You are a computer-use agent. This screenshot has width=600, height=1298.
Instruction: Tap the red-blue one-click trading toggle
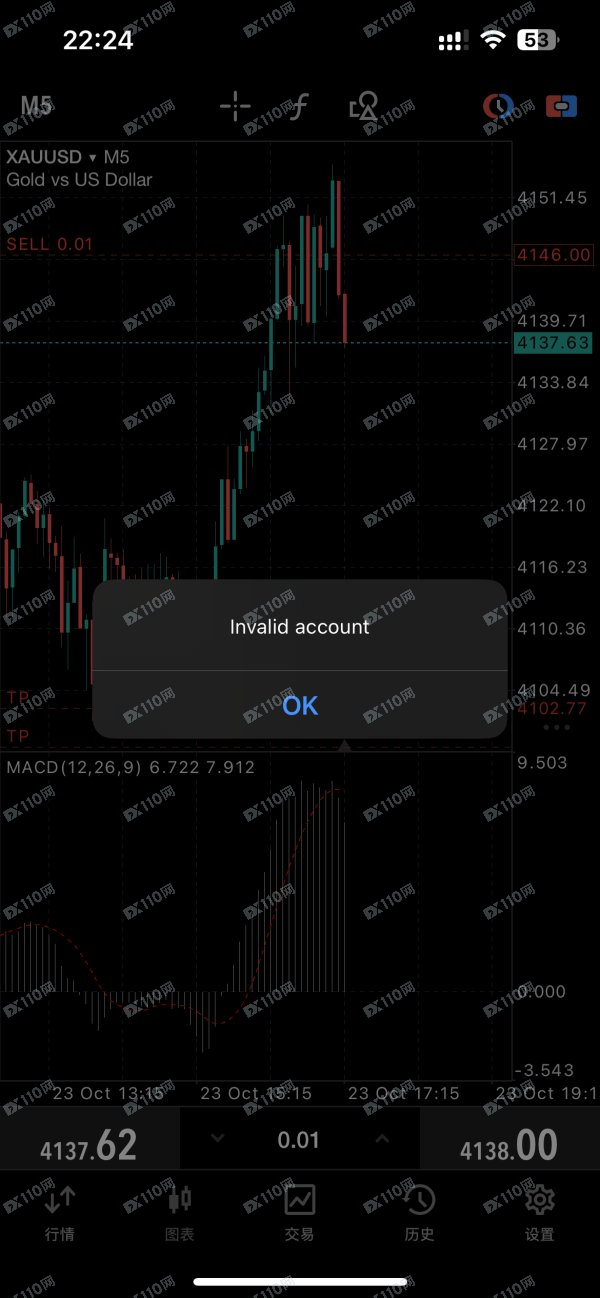(561, 106)
